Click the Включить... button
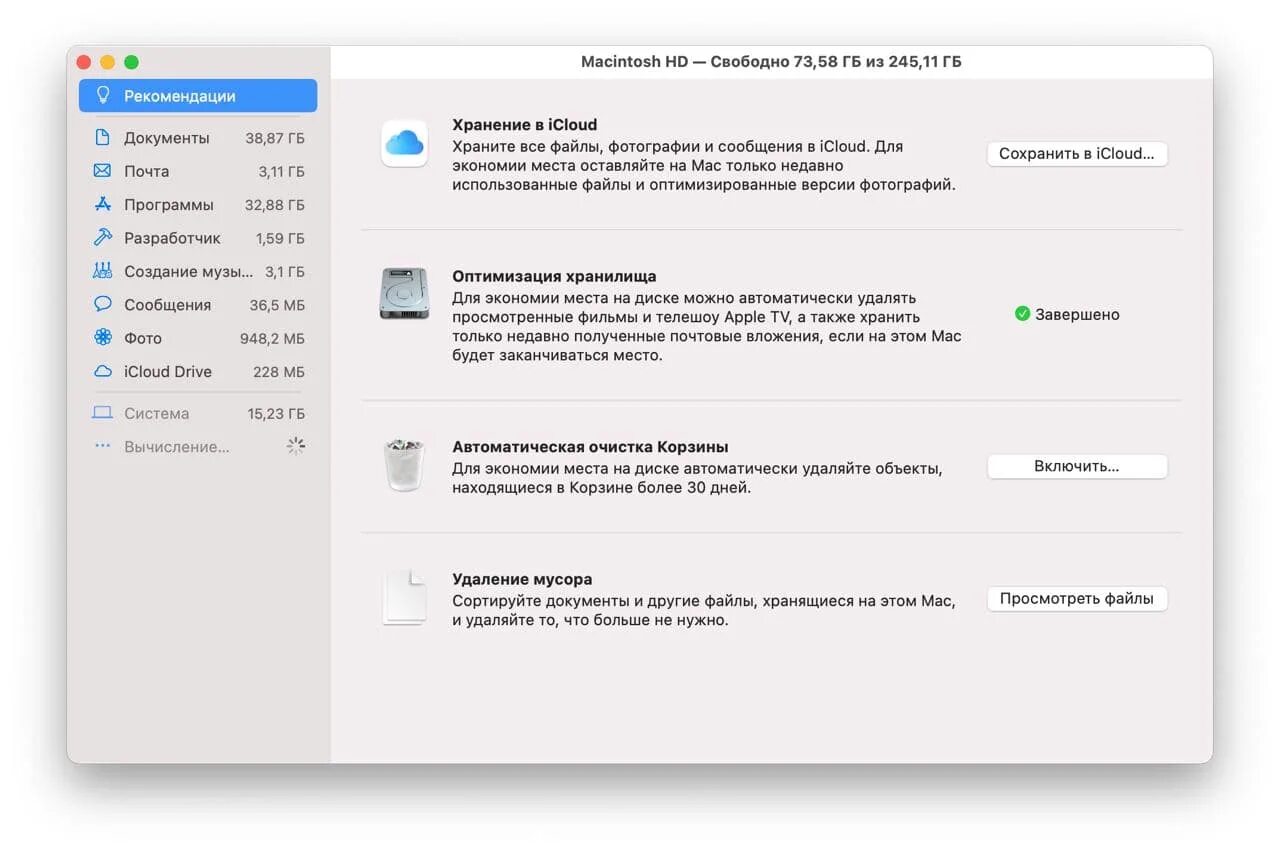This screenshot has width=1280, height=852. (1077, 466)
